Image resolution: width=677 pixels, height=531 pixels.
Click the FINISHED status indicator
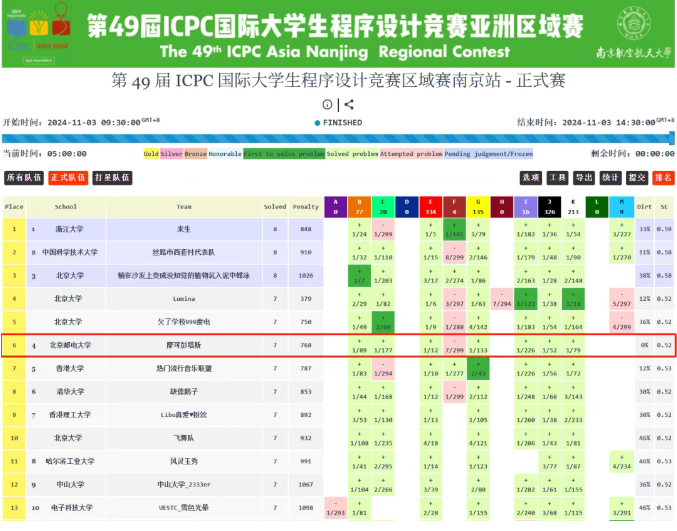click(x=338, y=123)
